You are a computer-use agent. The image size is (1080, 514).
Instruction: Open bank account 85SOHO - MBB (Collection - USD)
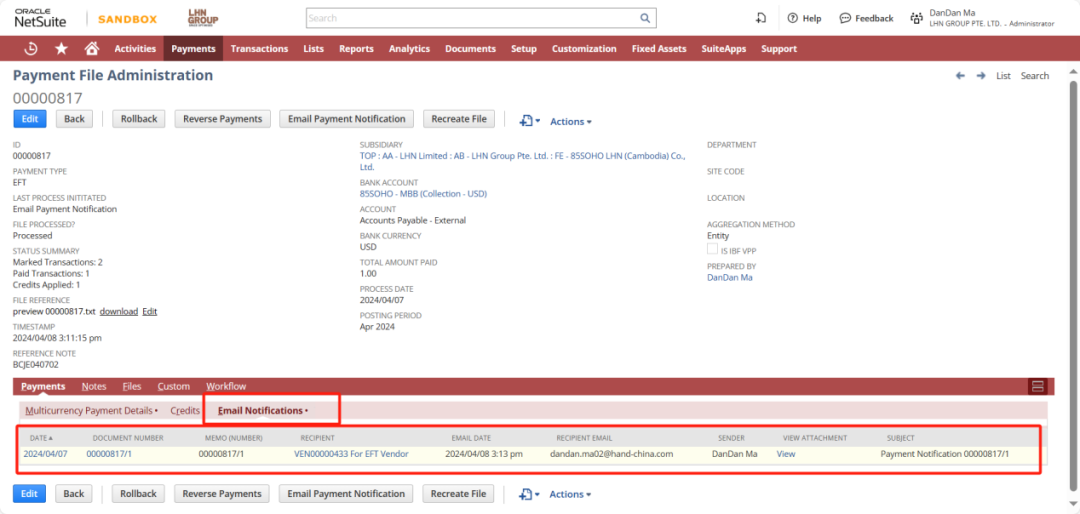click(423, 194)
